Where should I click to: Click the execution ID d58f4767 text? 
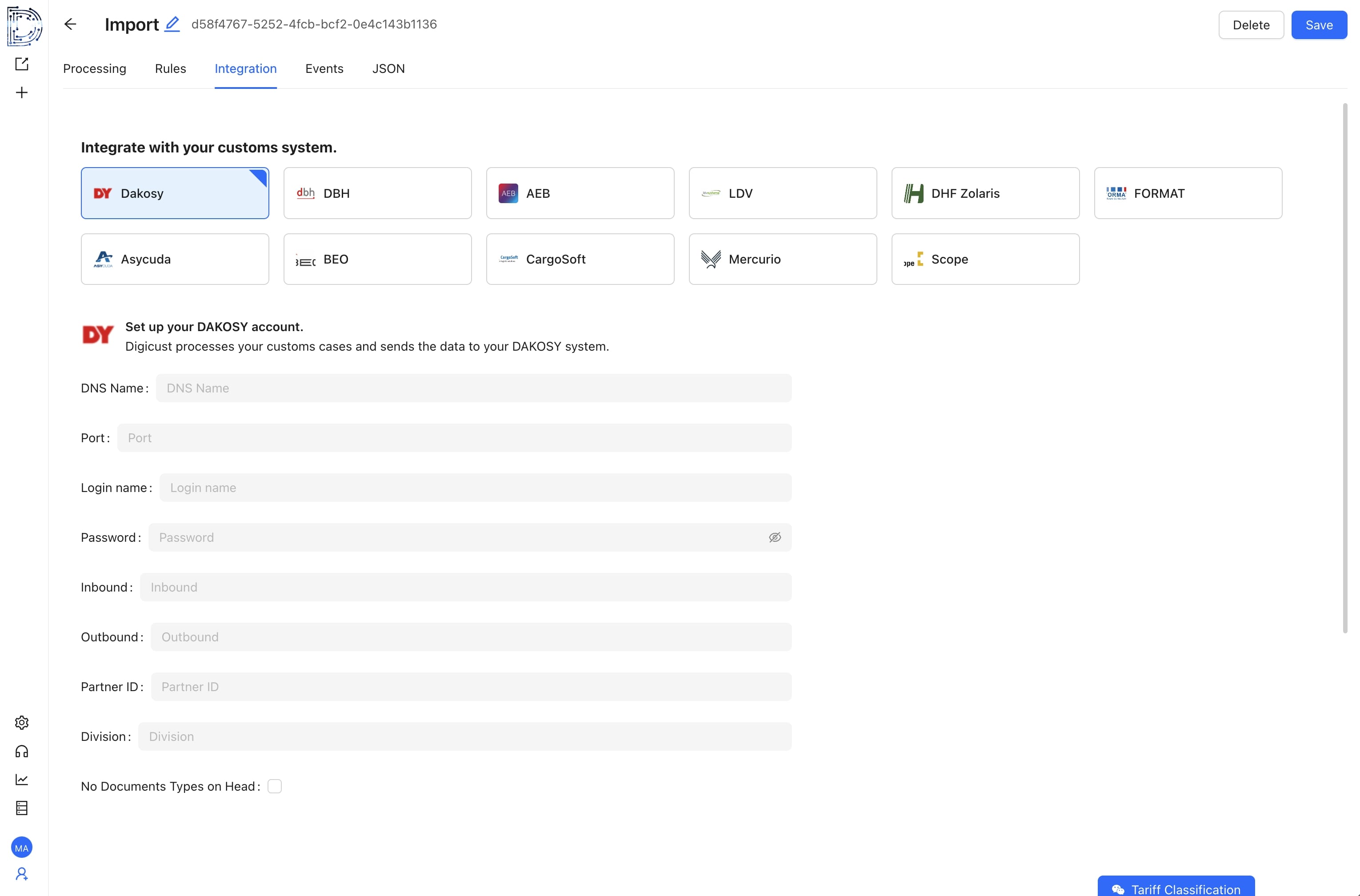pos(314,24)
